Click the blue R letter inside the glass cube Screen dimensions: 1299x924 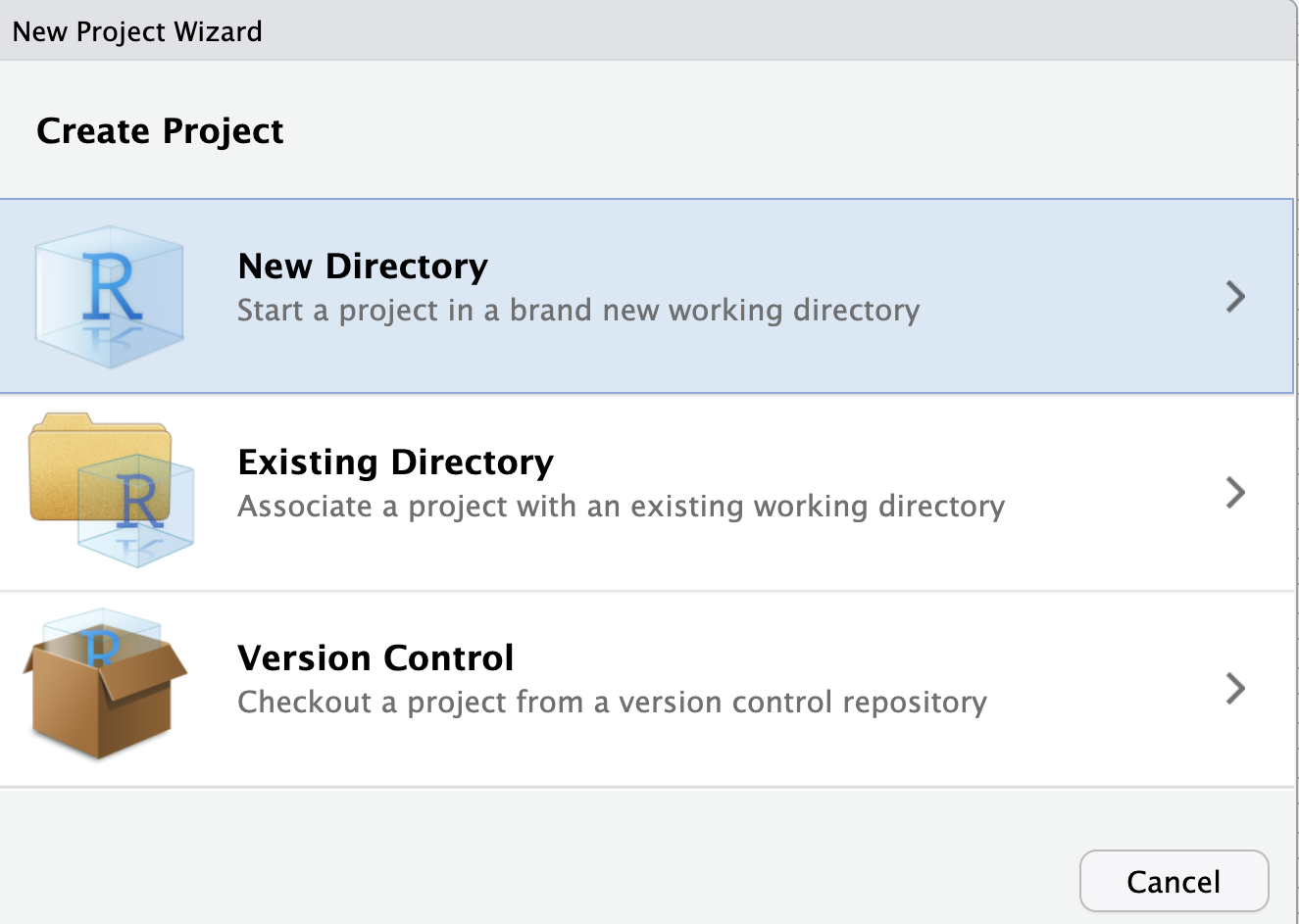pos(112,286)
